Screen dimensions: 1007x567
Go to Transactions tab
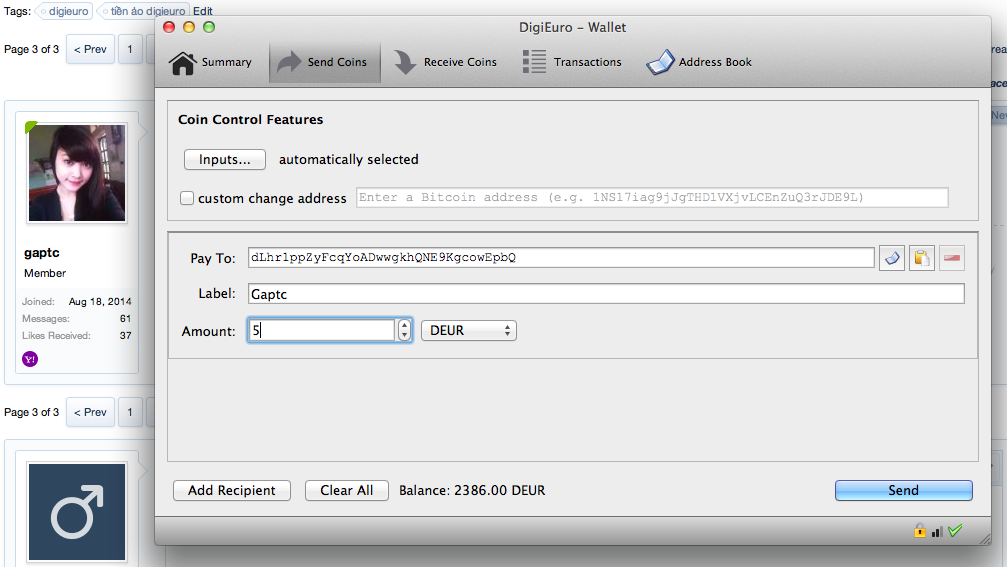coord(572,62)
